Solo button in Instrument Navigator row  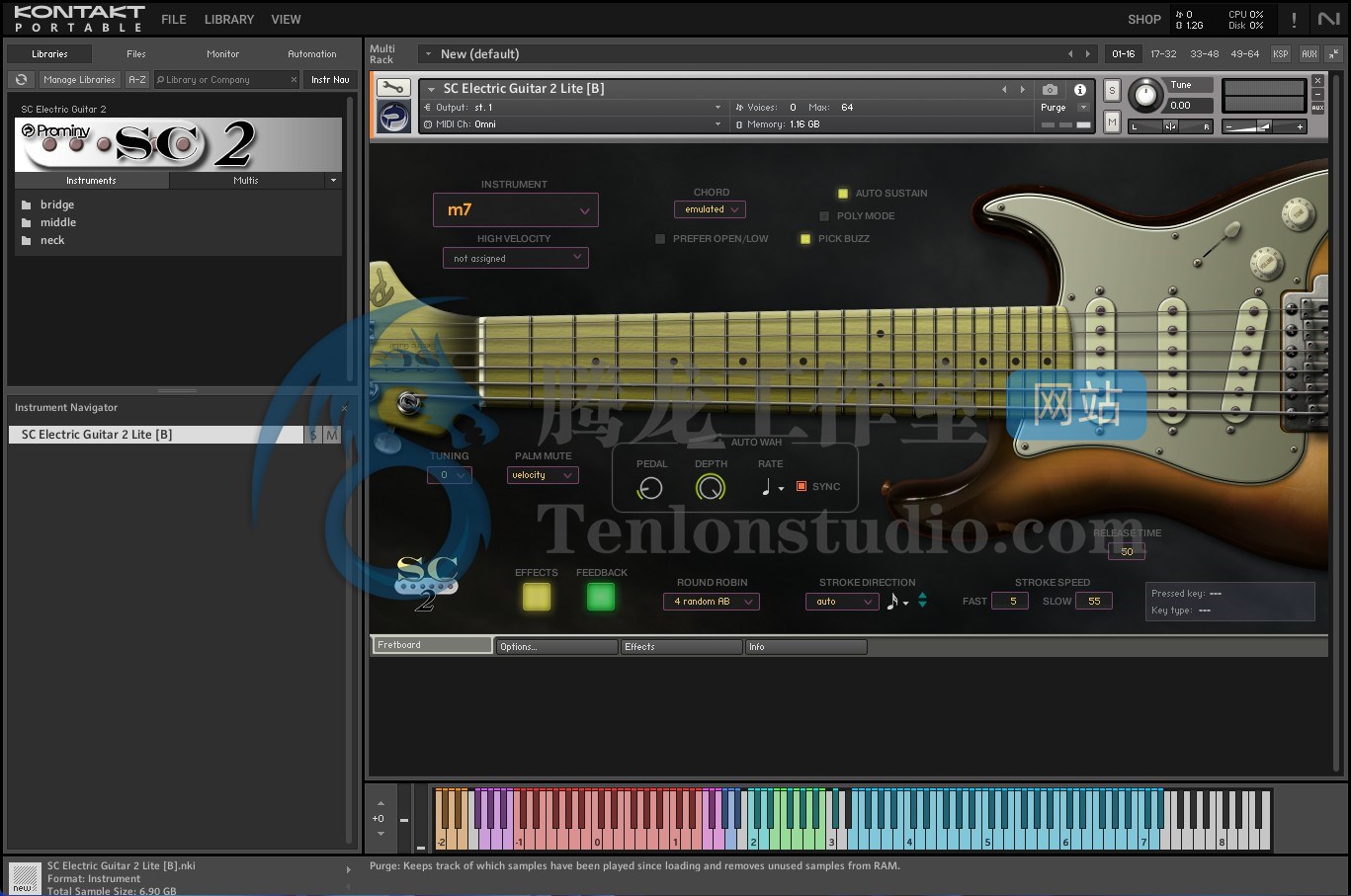click(313, 435)
